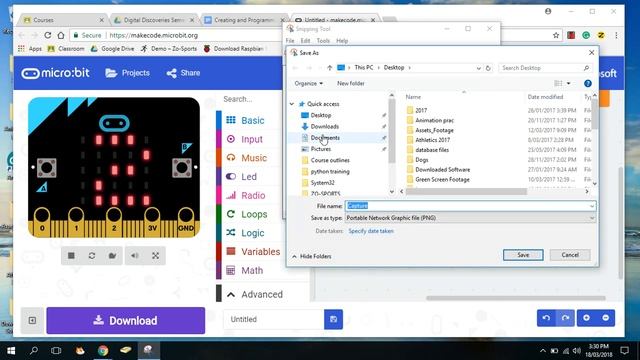Reload the Chrome page
Screen dimensions: 640x360
[48, 36]
